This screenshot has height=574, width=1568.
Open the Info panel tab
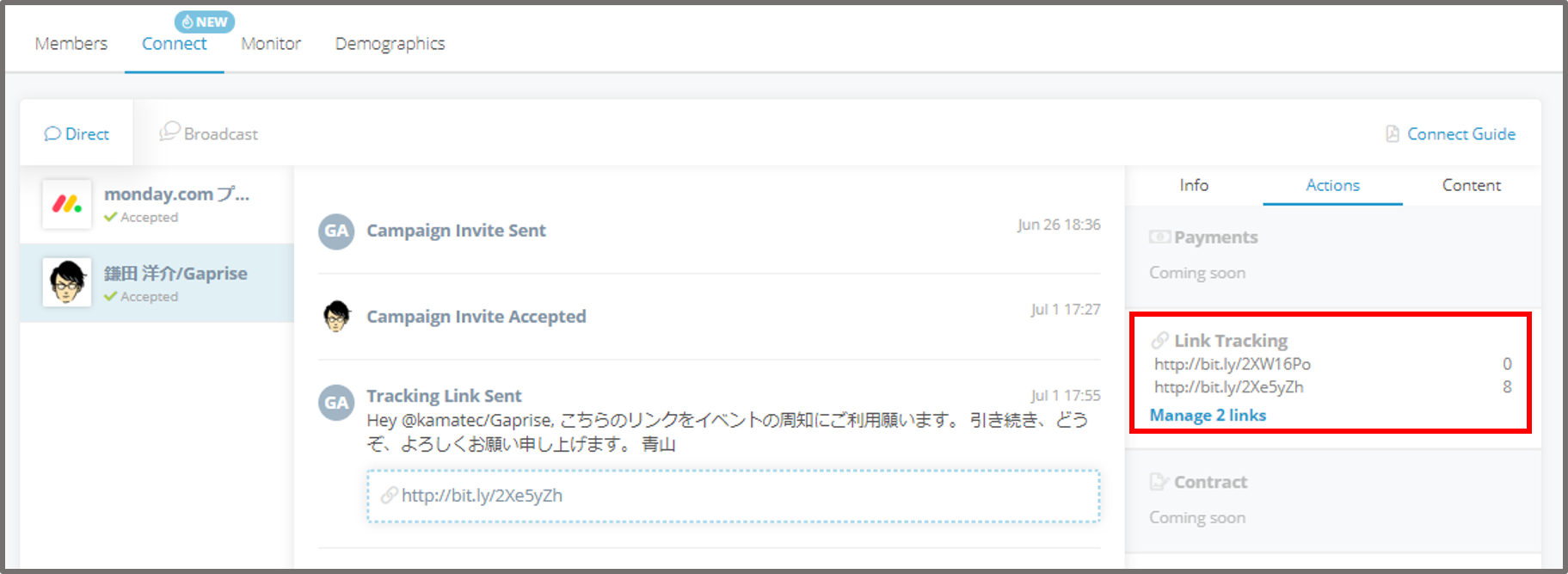[1194, 185]
